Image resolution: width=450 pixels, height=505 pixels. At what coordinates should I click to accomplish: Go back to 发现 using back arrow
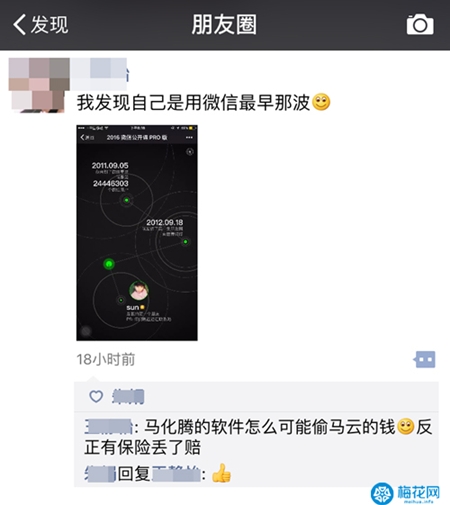tap(19, 24)
